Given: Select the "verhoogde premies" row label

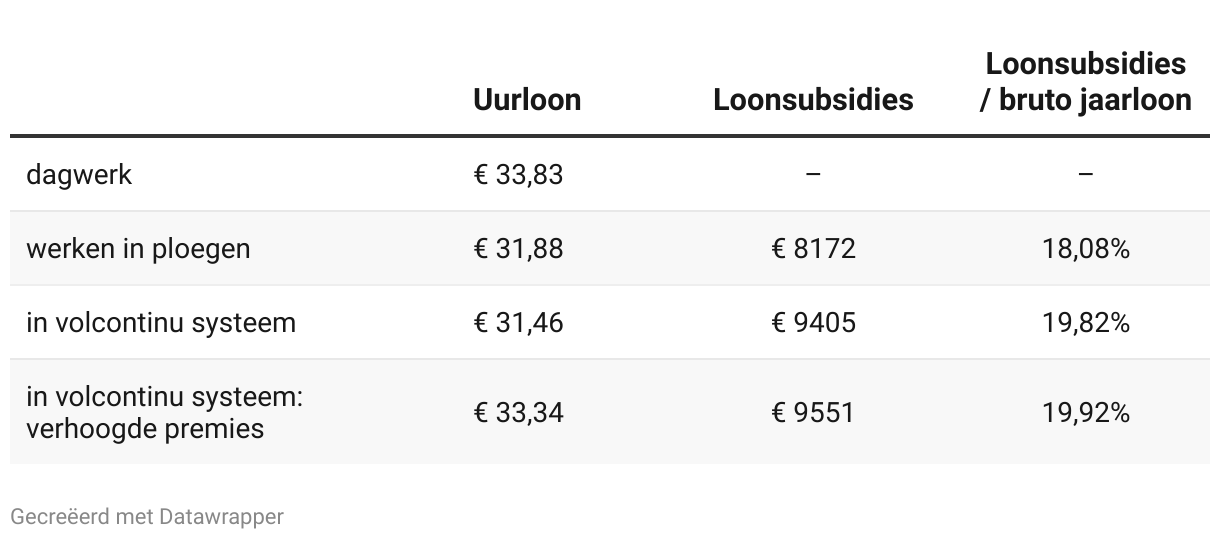Looking at the screenshot, I should tap(145, 428).
